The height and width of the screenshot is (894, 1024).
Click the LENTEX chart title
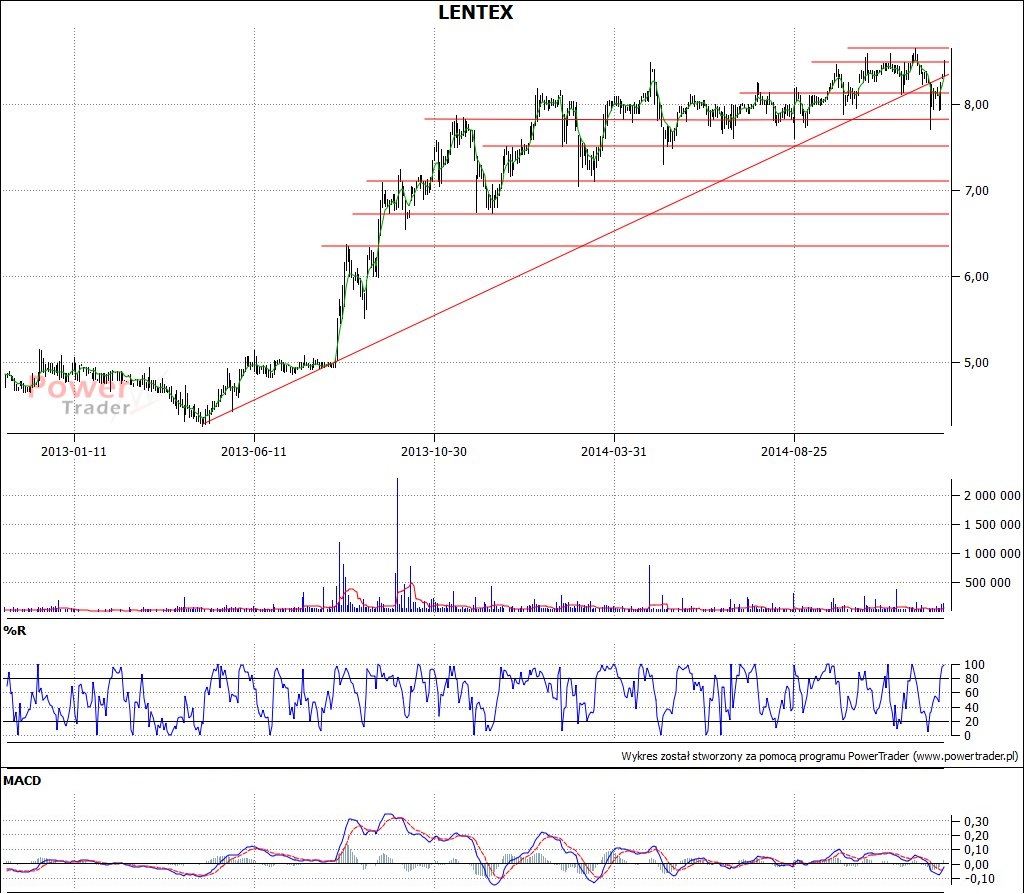click(x=475, y=12)
